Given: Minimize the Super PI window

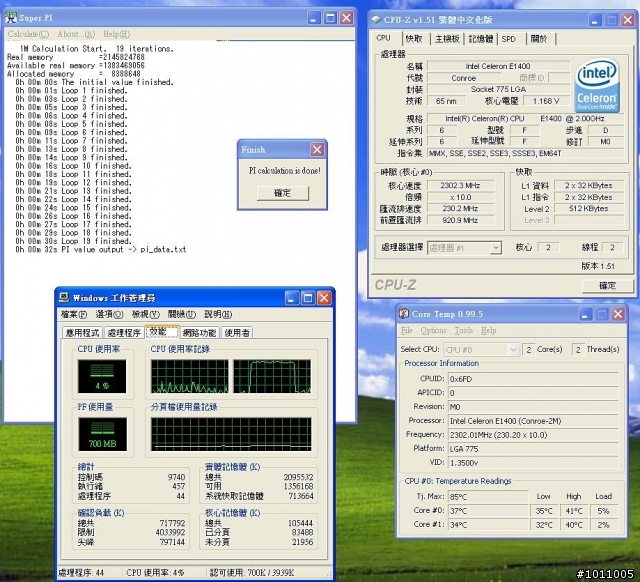Looking at the screenshot, I should click(x=314, y=18).
